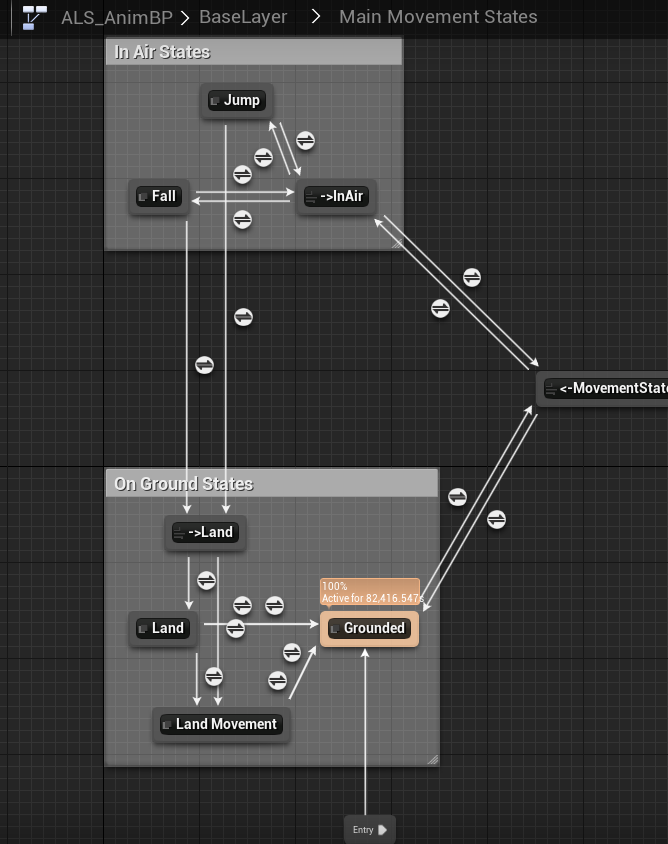This screenshot has width=668, height=844.
Task: Navigate to BaseLayer breadcrumb
Action: coord(243,17)
